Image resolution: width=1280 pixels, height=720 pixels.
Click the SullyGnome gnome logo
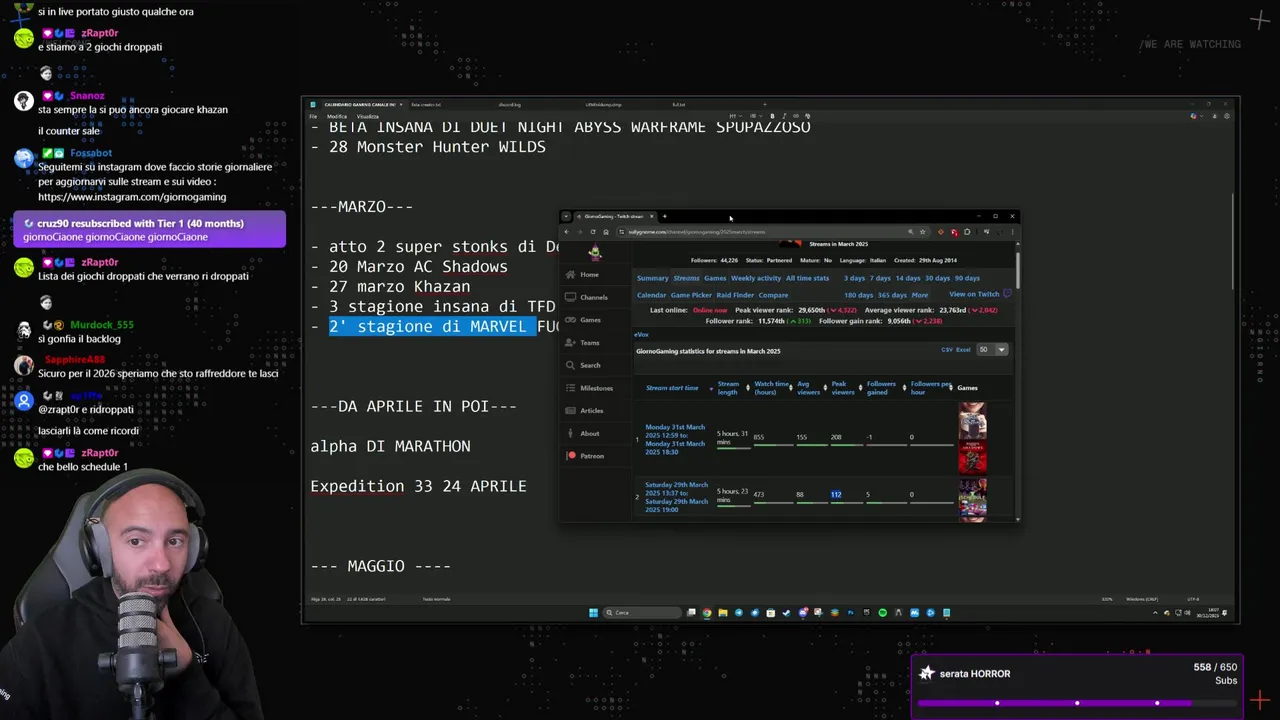595,252
